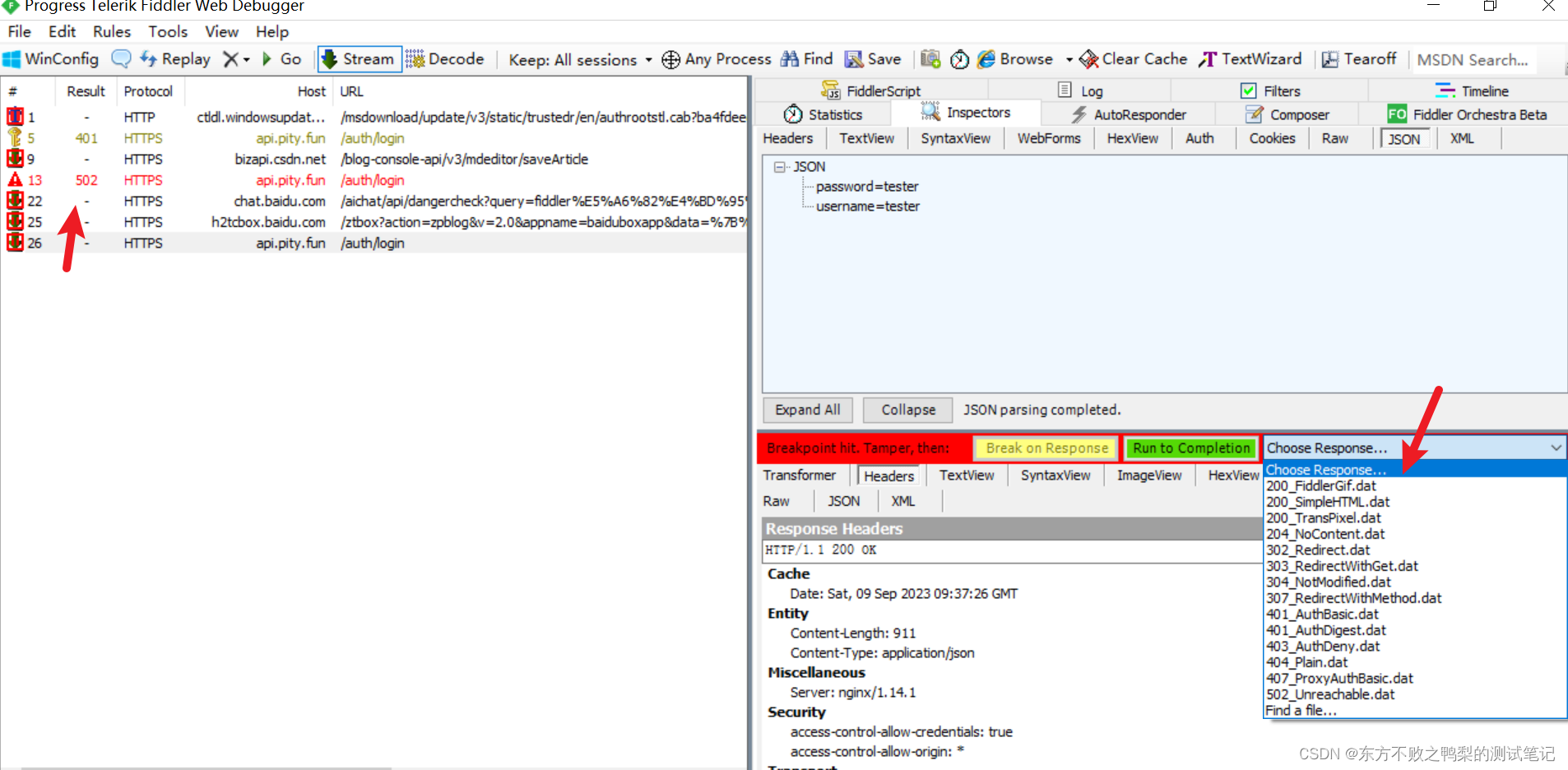Select Find a file... option
The height and width of the screenshot is (770, 1568).
[1301, 711]
